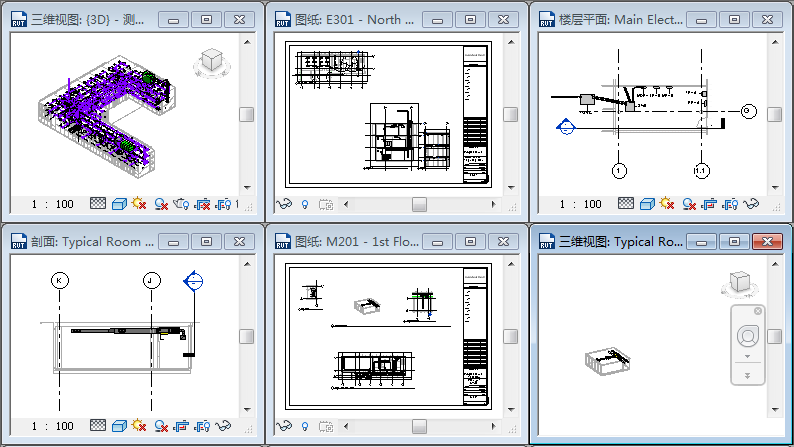Image resolution: width=794 pixels, height=447 pixels.
Task: Open Visual Style in the Main Electrical floor plan
Action: click(646, 204)
